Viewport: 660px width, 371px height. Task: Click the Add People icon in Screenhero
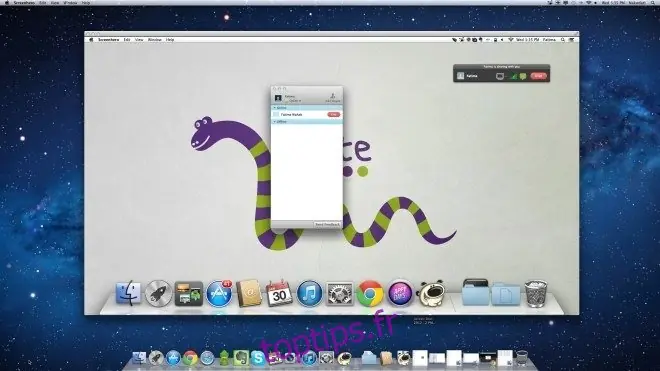tap(333, 98)
